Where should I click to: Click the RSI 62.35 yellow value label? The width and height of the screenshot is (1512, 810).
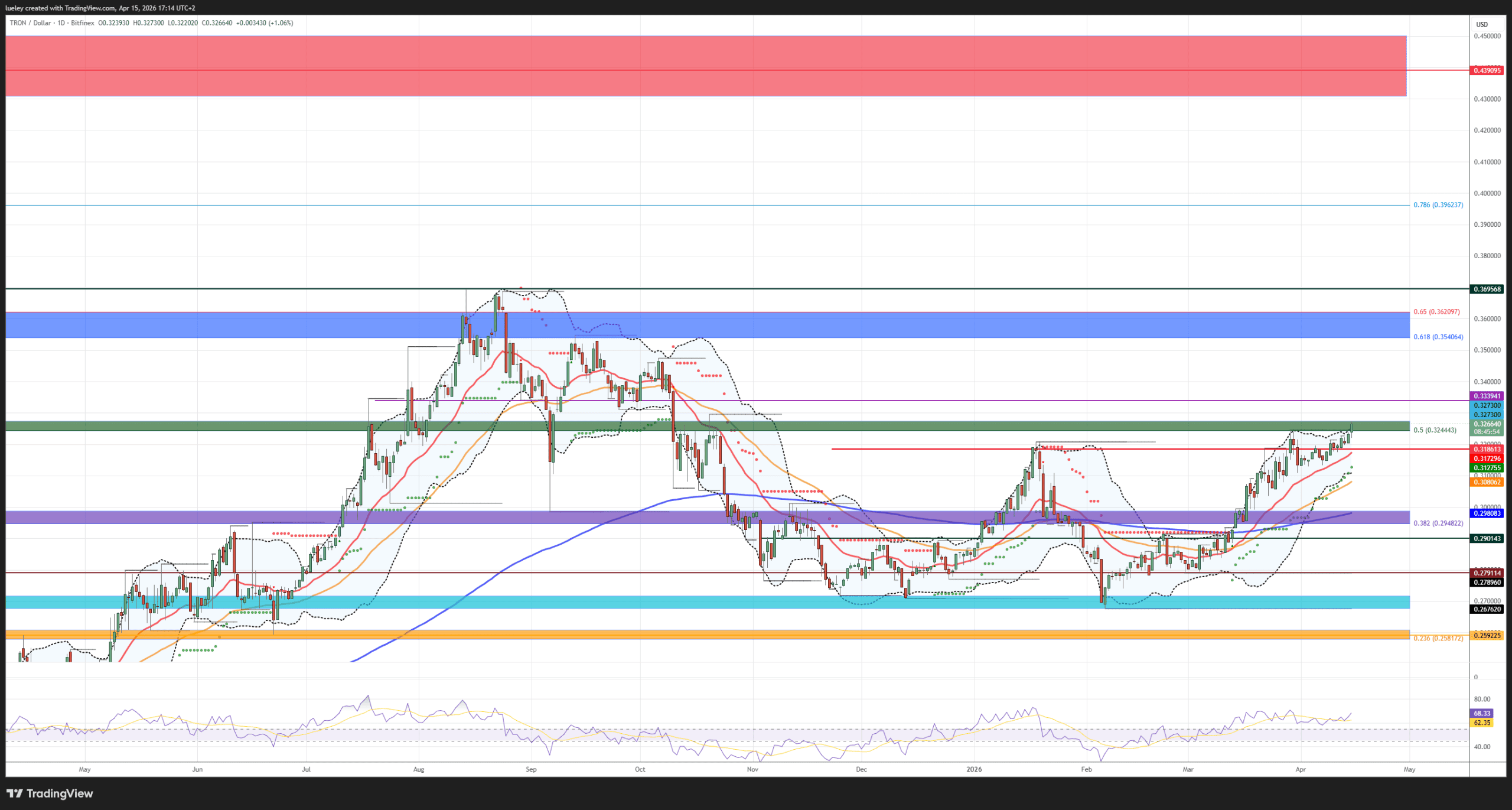[x=1482, y=723]
